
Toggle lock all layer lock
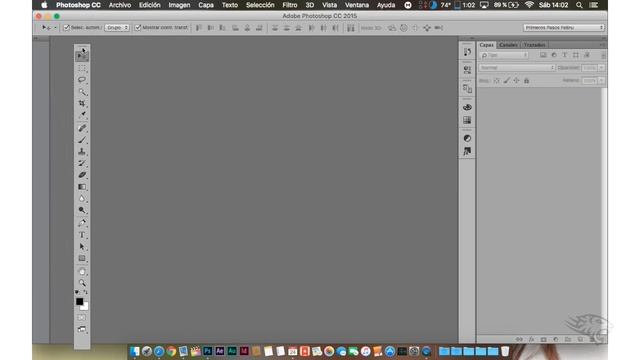(527, 81)
